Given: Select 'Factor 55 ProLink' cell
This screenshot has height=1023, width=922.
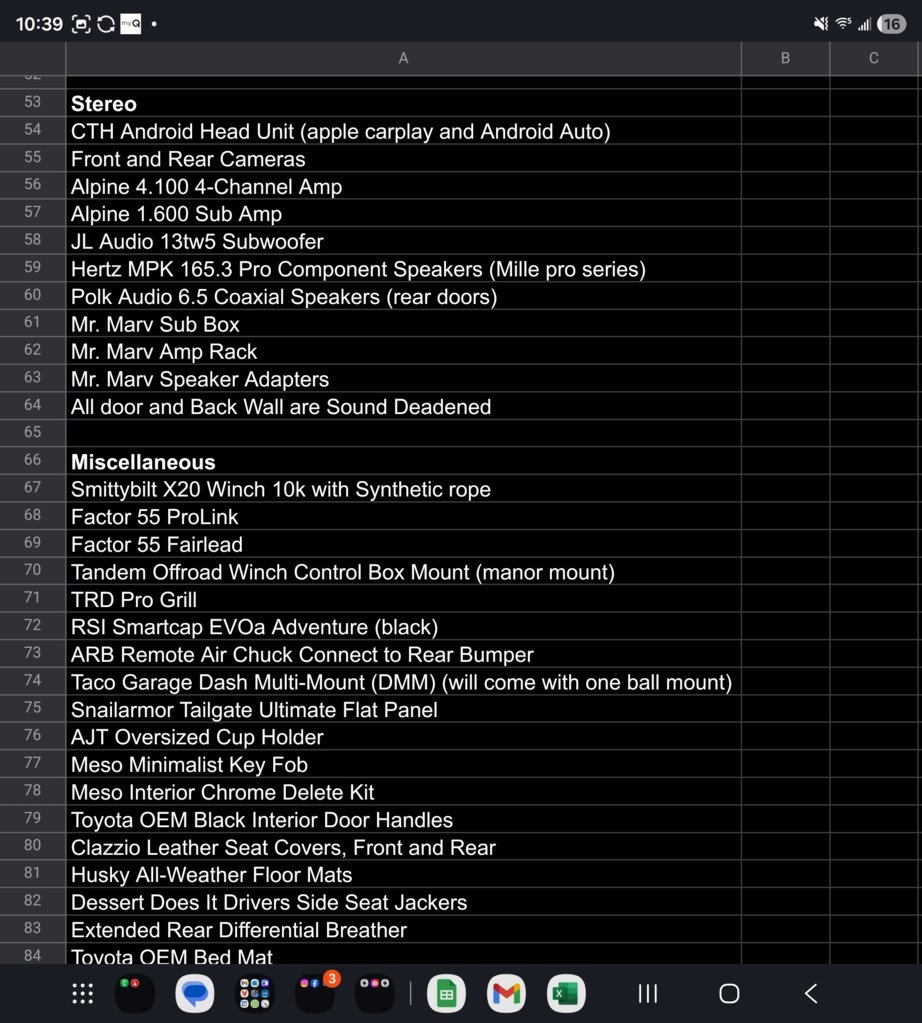Looking at the screenshot, I should coord(403,516).
